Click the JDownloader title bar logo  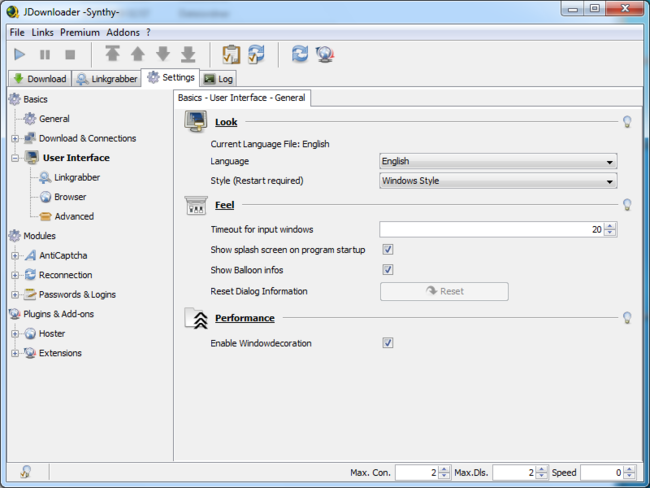coord(13,12)
